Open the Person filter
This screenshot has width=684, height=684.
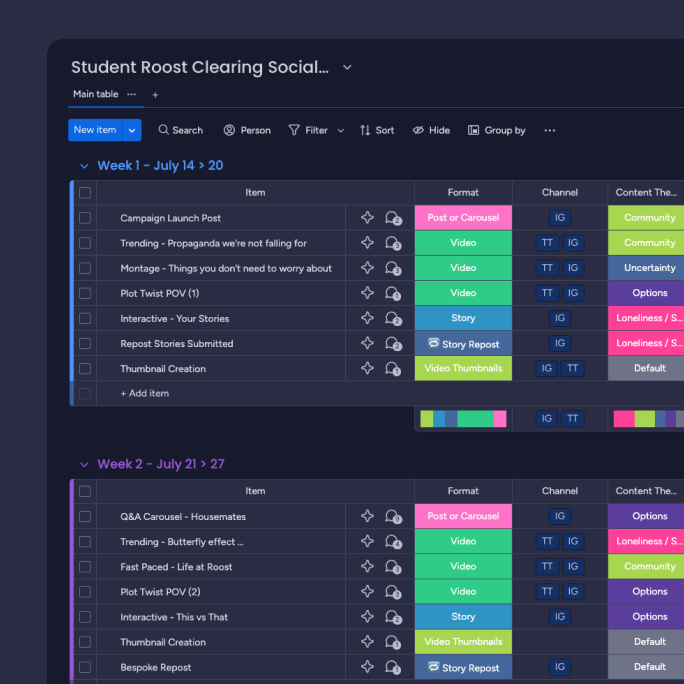(247, 130)
